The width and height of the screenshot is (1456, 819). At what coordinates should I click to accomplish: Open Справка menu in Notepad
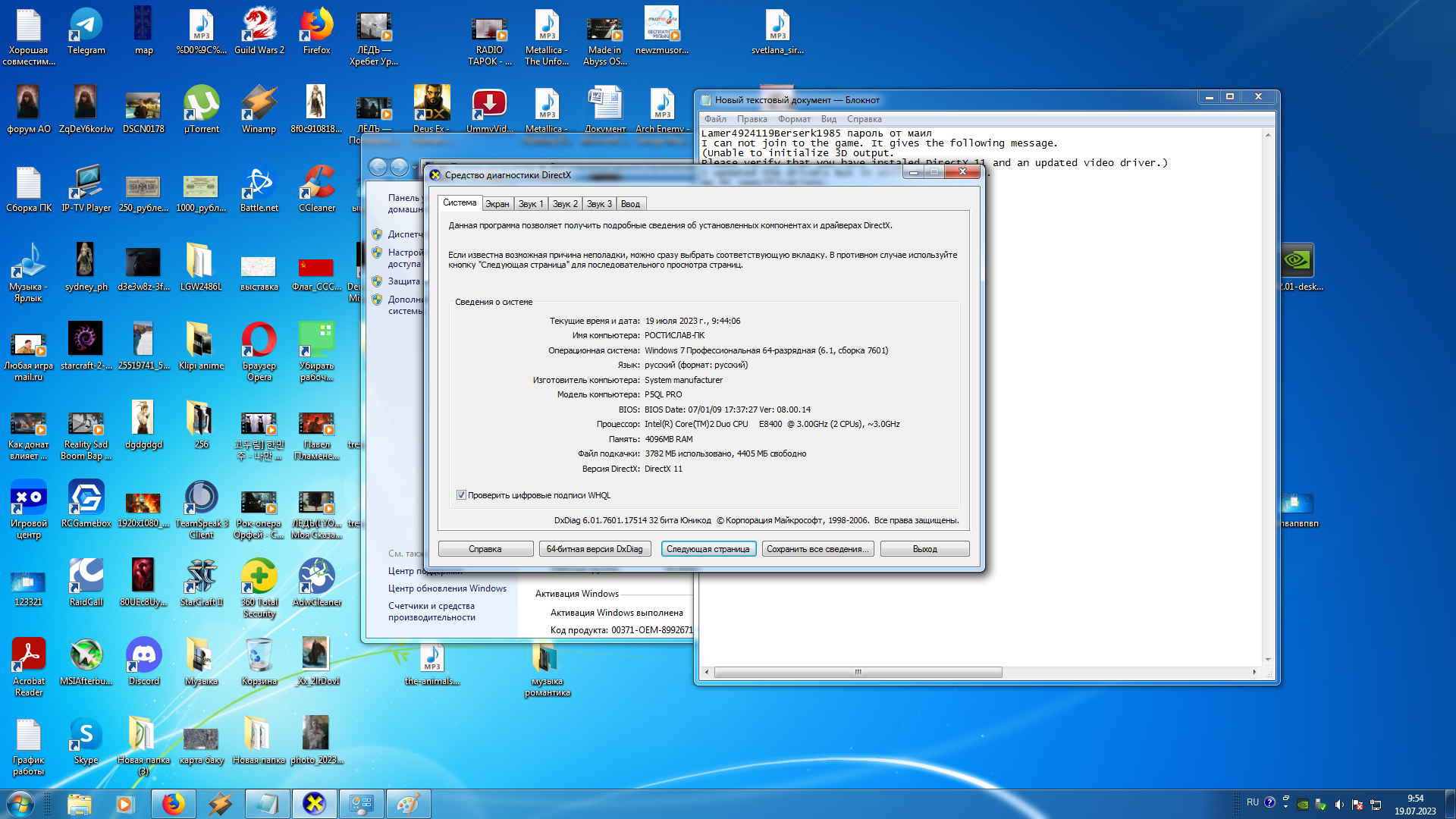pyautogui.click(x=864, y=119)
